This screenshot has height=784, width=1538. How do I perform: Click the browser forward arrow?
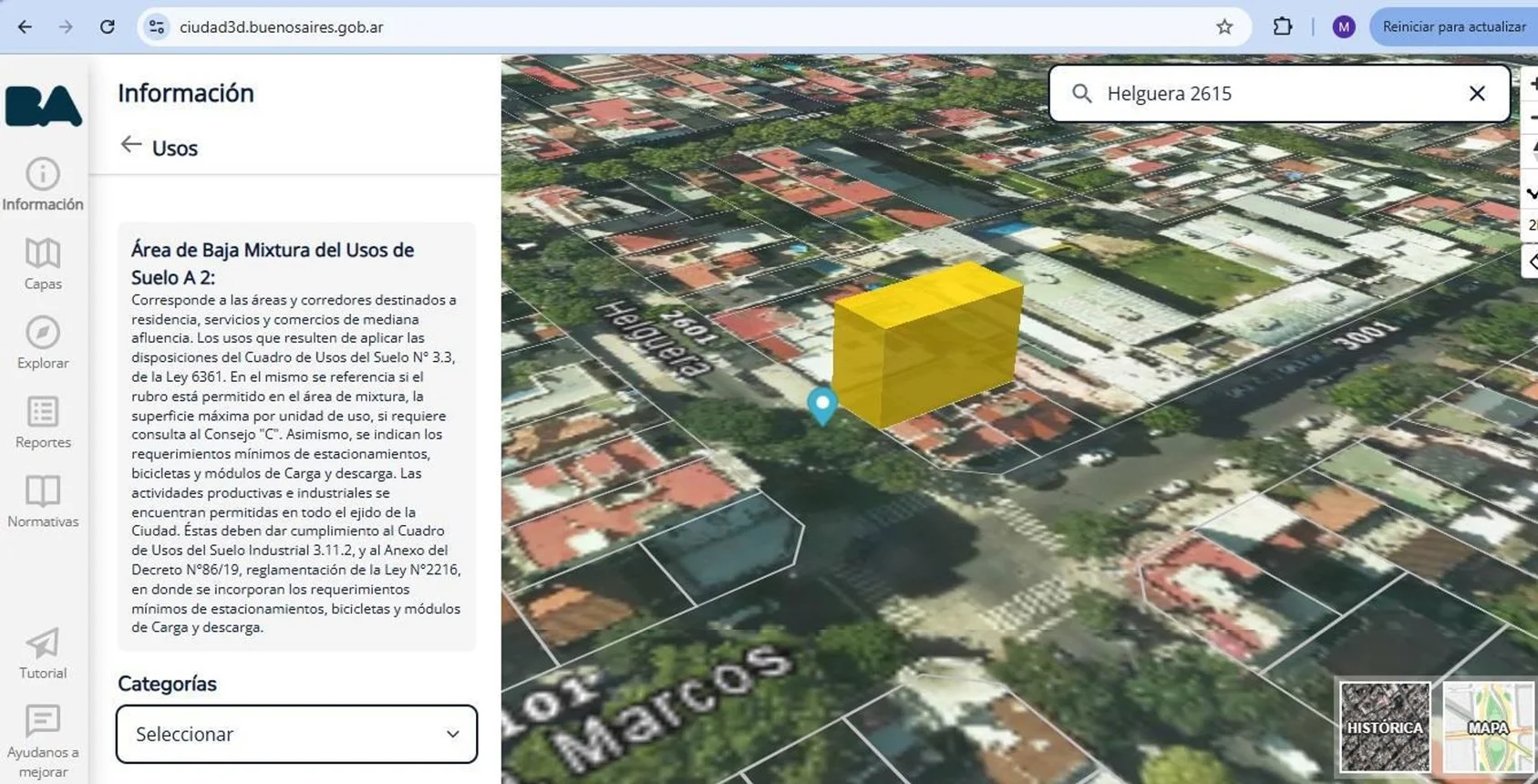pos(66,26)
